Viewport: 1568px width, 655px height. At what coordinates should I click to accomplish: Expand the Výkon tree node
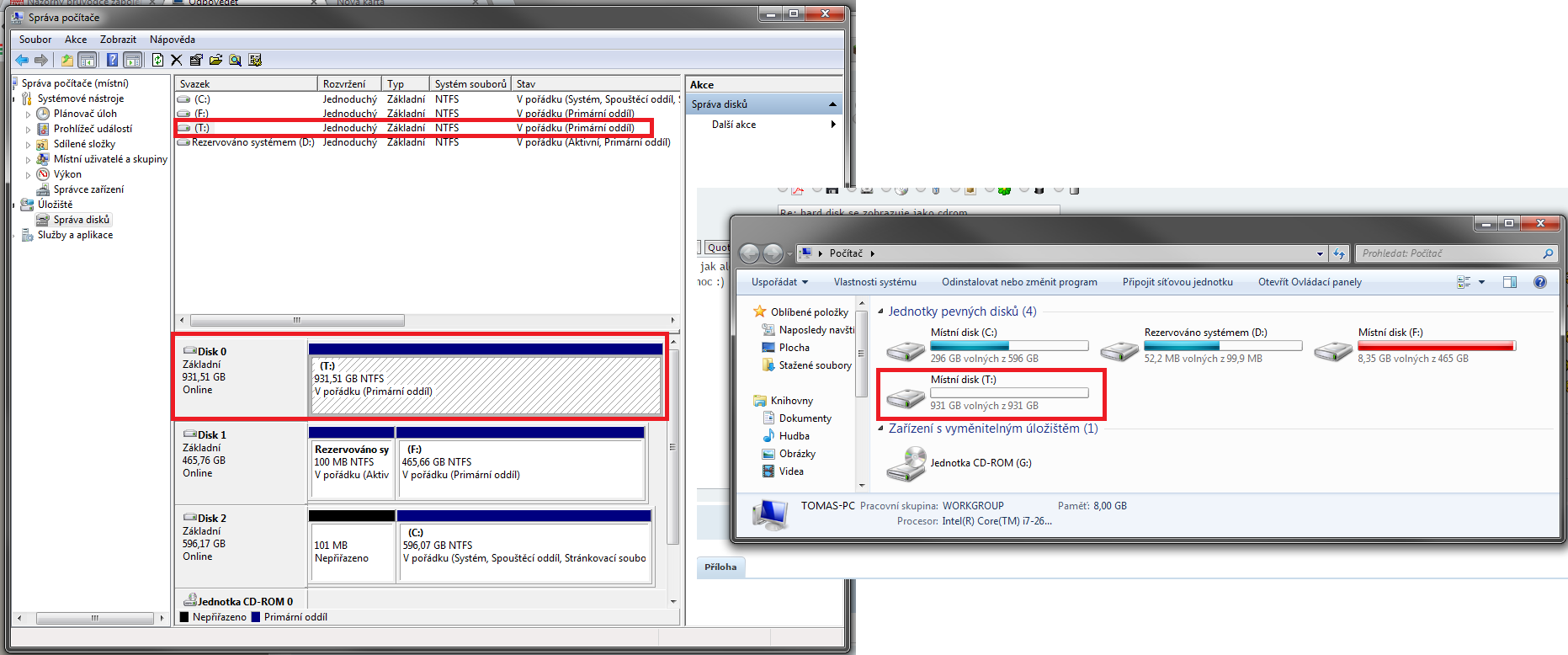pos(28,175)
